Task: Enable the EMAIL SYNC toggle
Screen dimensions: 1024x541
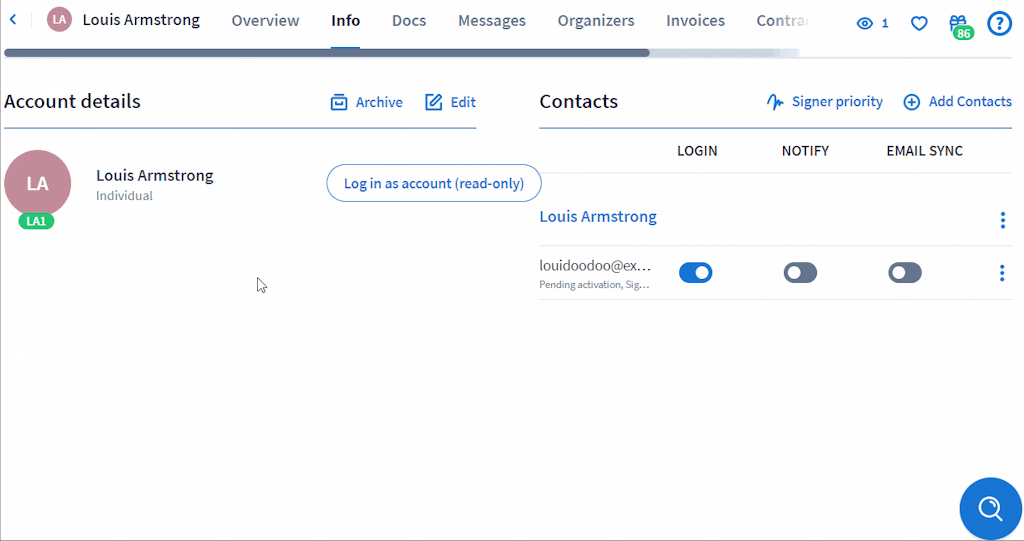Action: pos(904,272)
